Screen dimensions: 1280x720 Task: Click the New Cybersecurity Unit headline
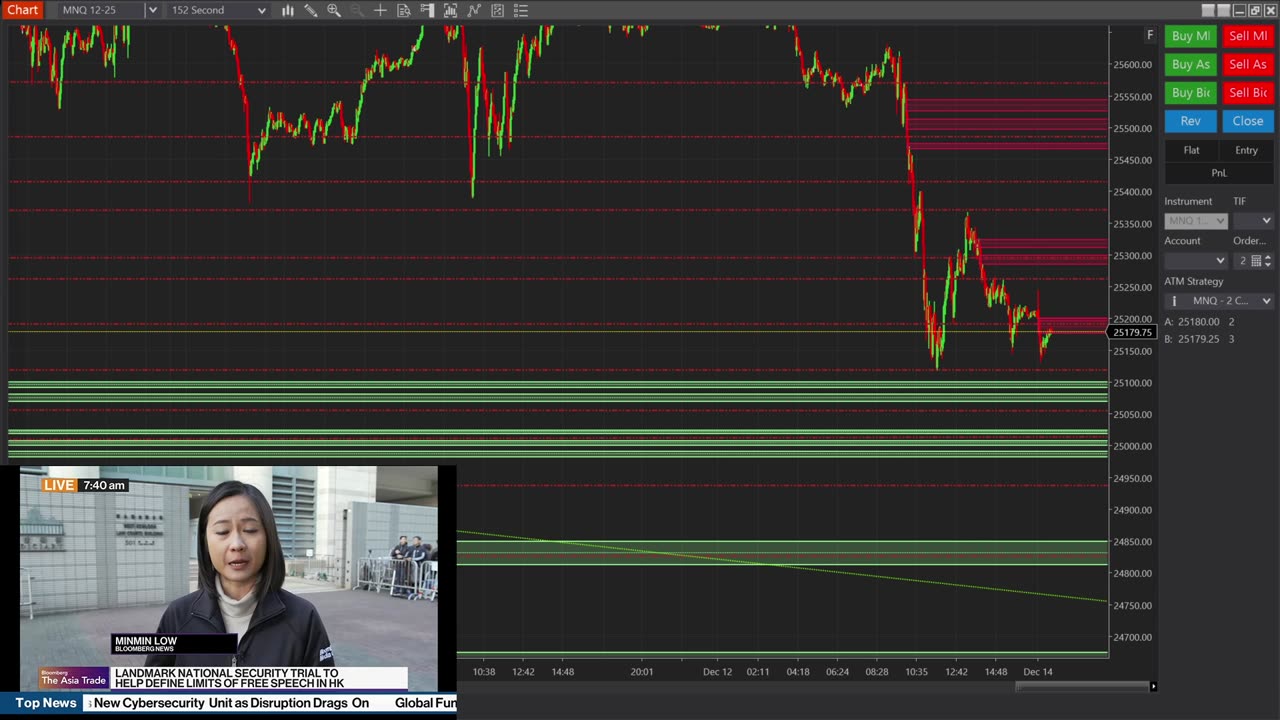click(x=231, y=703)
